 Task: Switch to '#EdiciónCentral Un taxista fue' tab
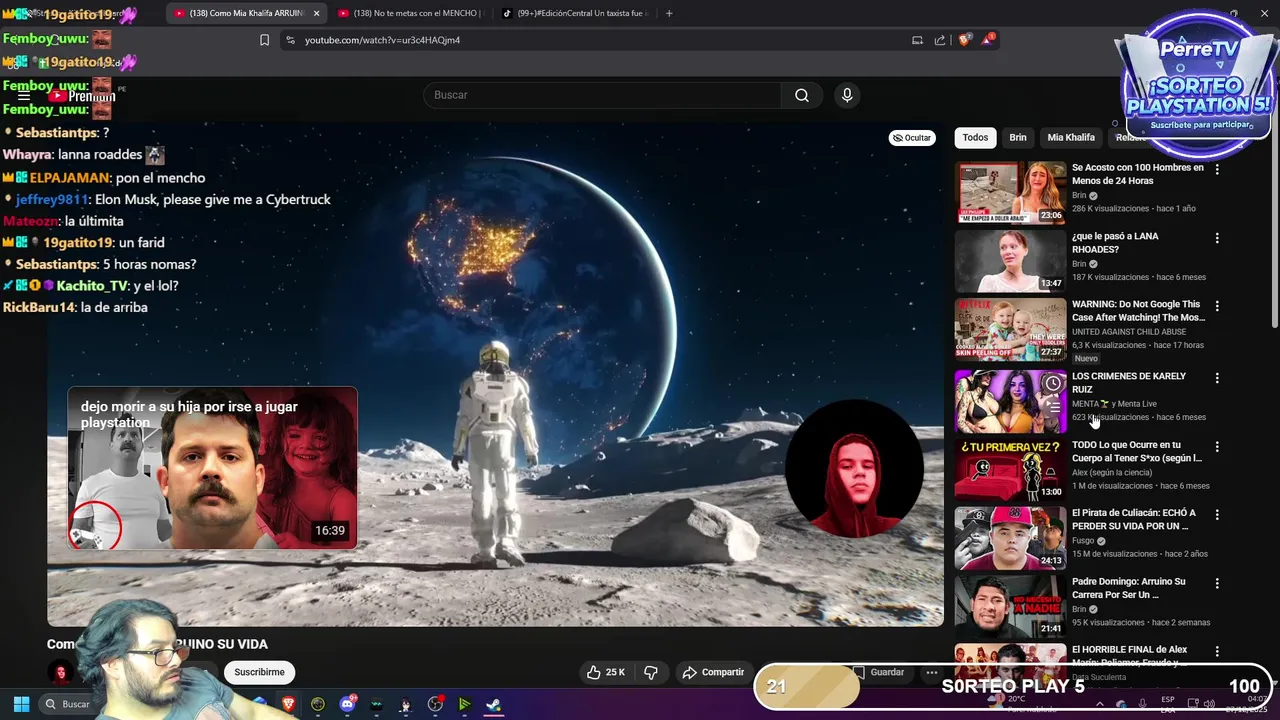coord(574,13)
